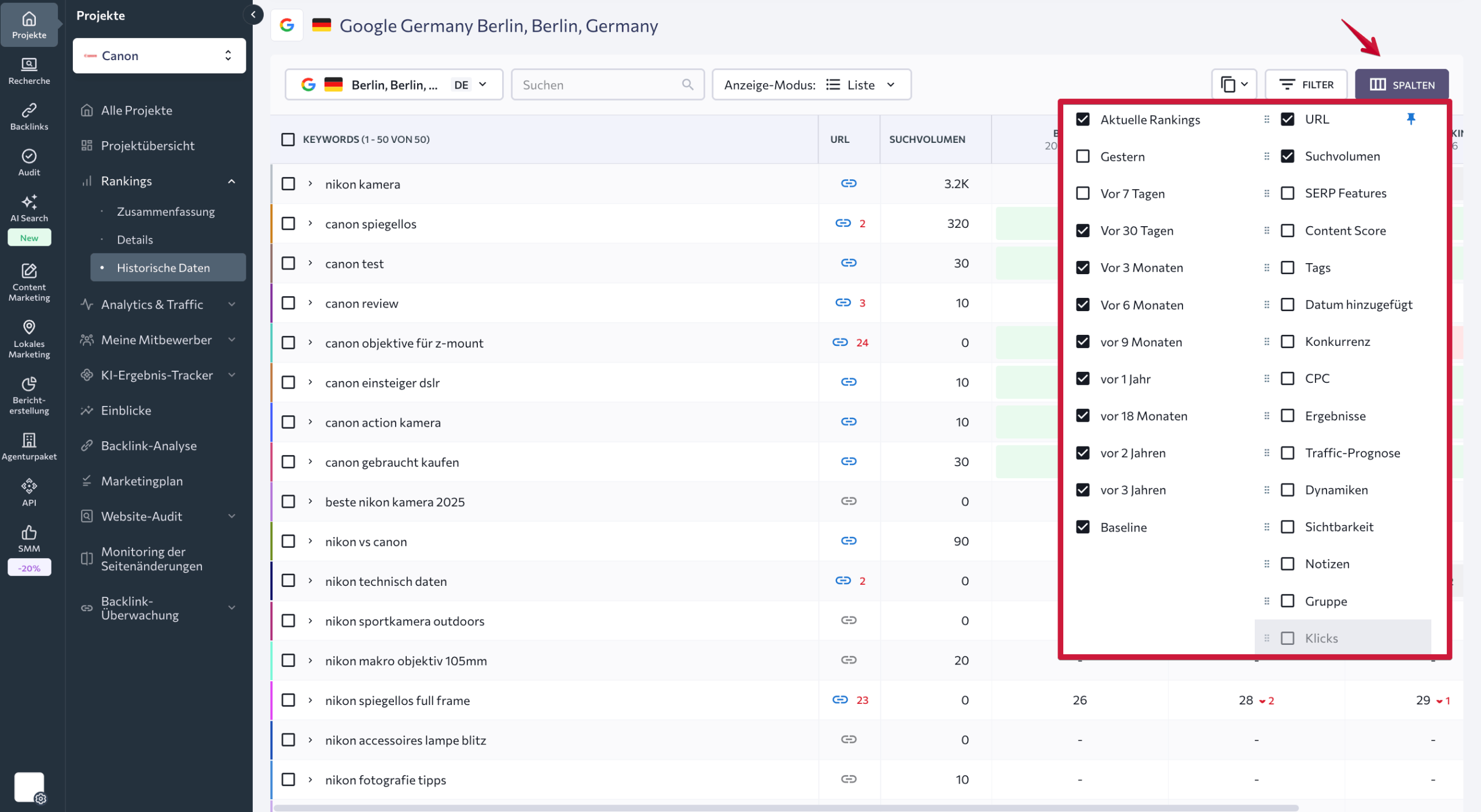
Task: Expand the canon review keyword row
Action: click(311, 302)
